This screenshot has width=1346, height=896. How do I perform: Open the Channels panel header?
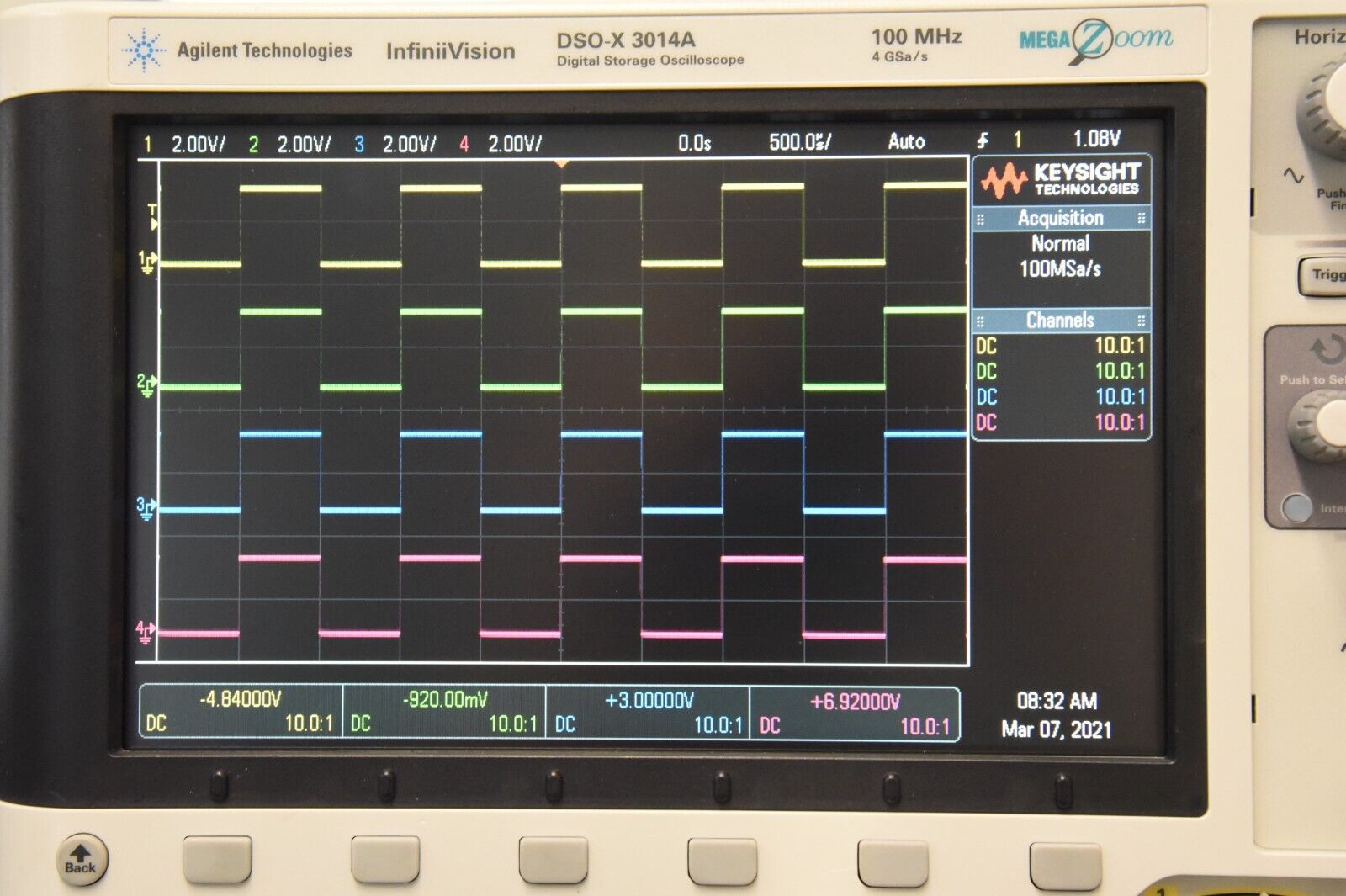1061,321
